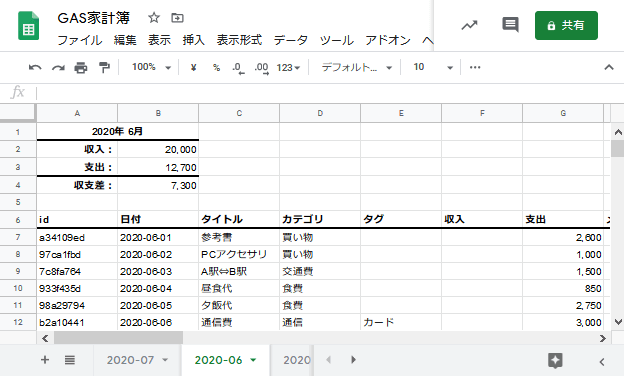Open the Explore button
This screenshot has width=624, height=376.
click(x=555, y=360)
